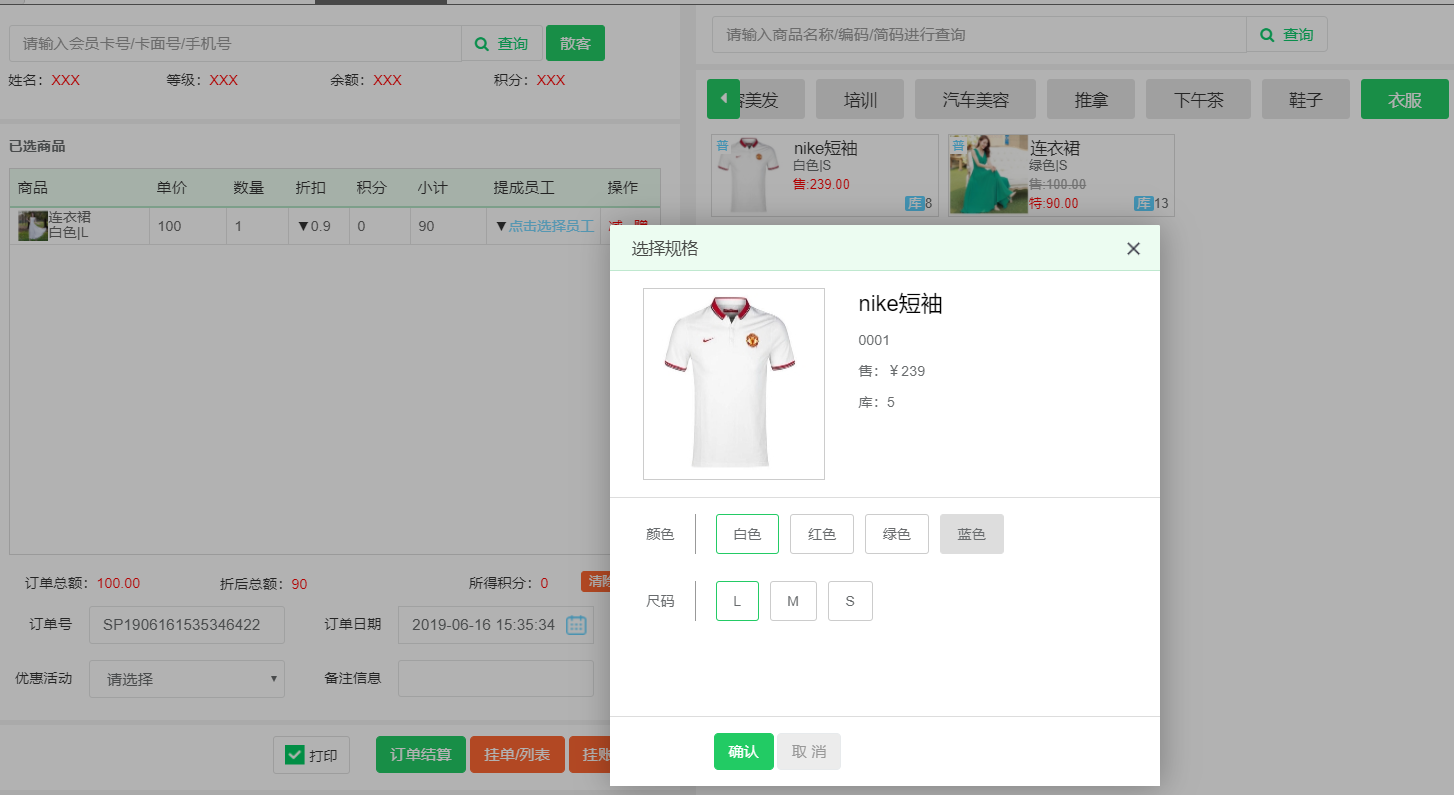Click 连衣裙 thumbnail in selected items
This screenshot has height=795, width=1454.
click(x=33, y=226)
